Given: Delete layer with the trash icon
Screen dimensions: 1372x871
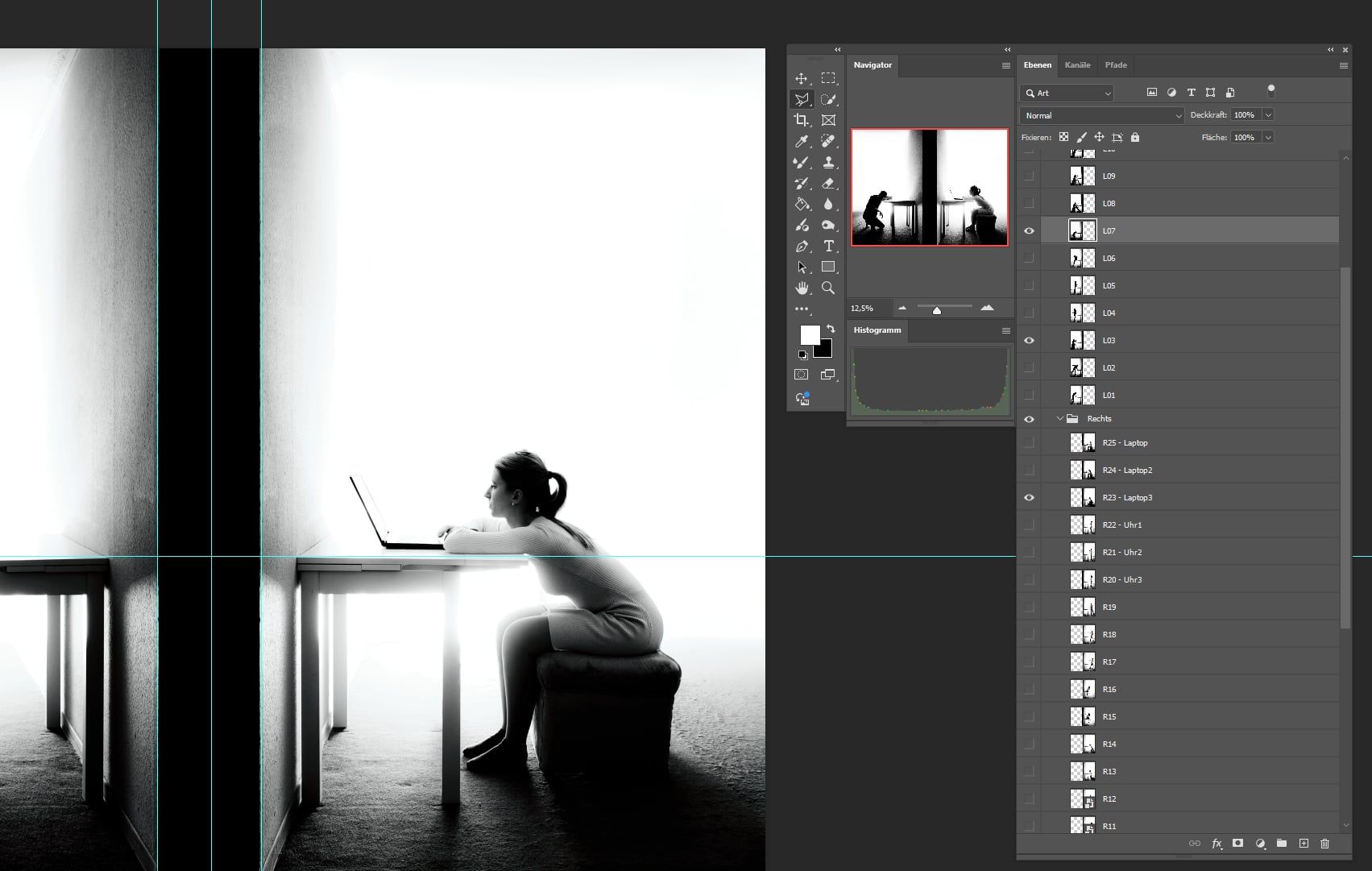Looking at the screenshot, I should (1325, 844).
